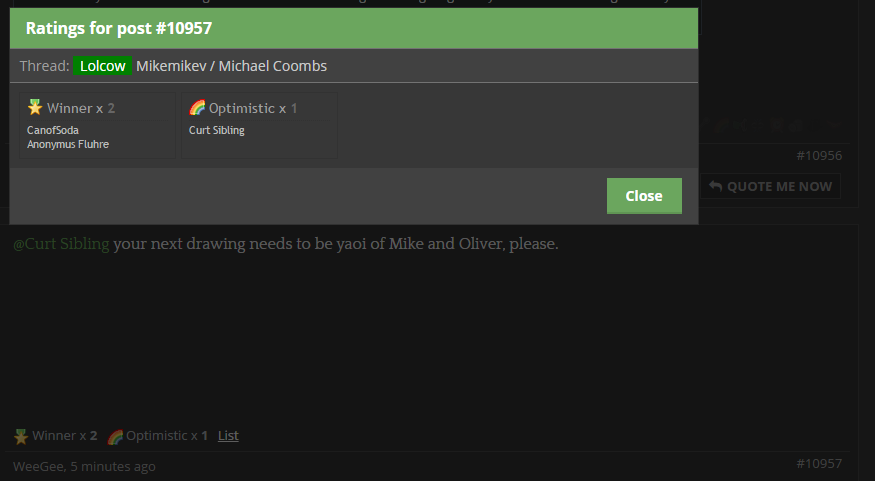This screenshot has width=875, height=481.
Task: Click the 'Ratings for post #10957' title bar
Action: pyautogui.click(x=354, y=28)
